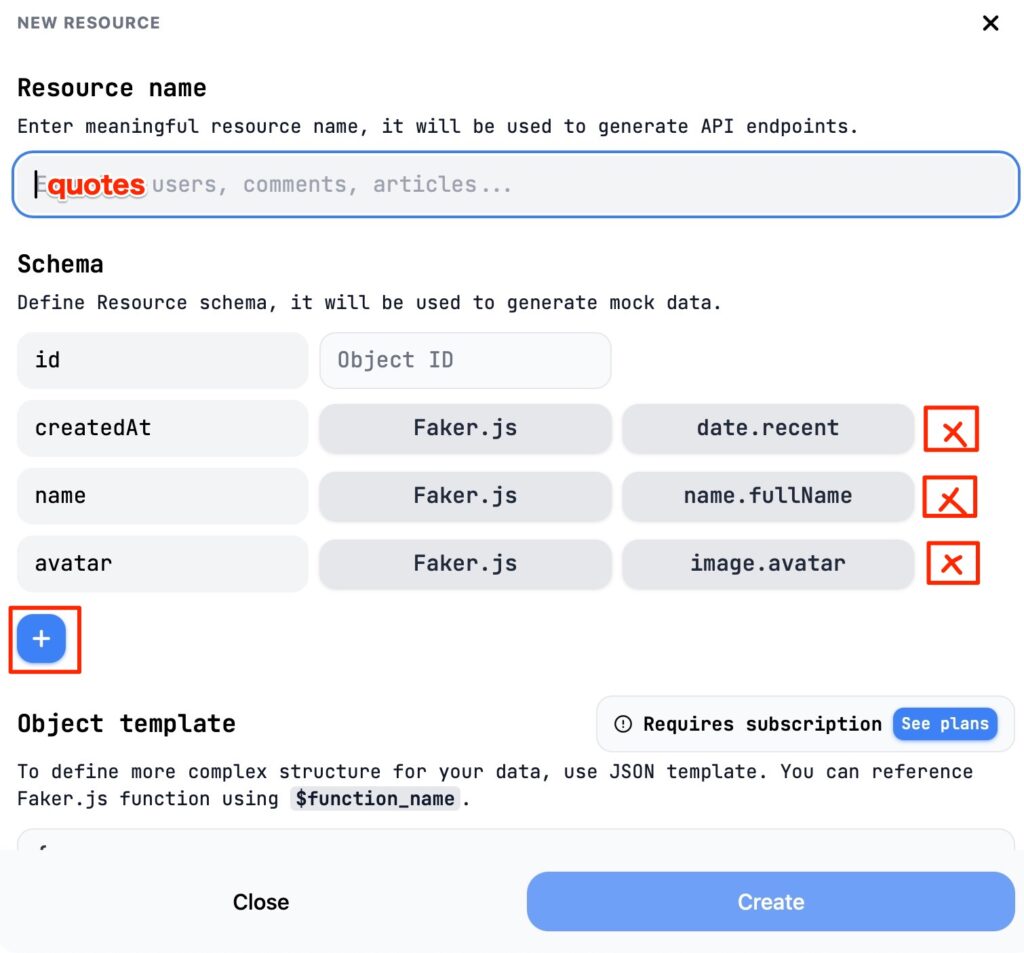1024x953 pixels.
Task: Click the blue plus add field button
Action: click(41, 639)
